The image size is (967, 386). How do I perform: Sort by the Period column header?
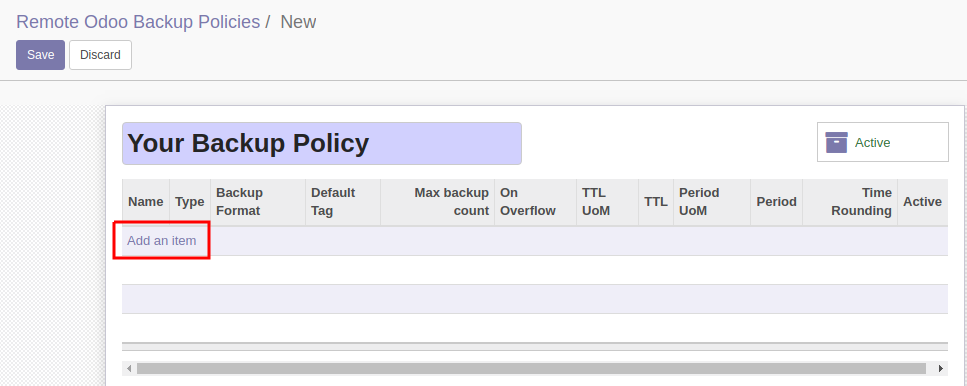[776, 202]
